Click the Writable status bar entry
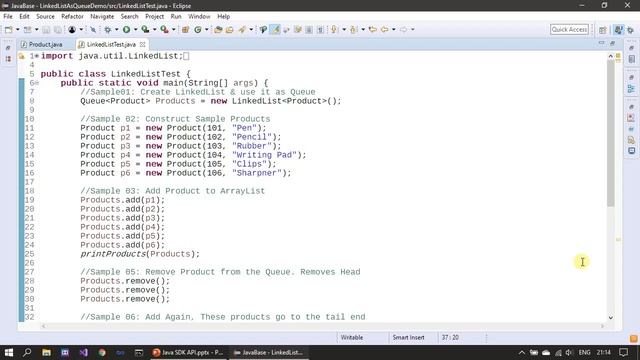Screen dimensions: 640x360 pyautogui.click(x=352, y=338)
